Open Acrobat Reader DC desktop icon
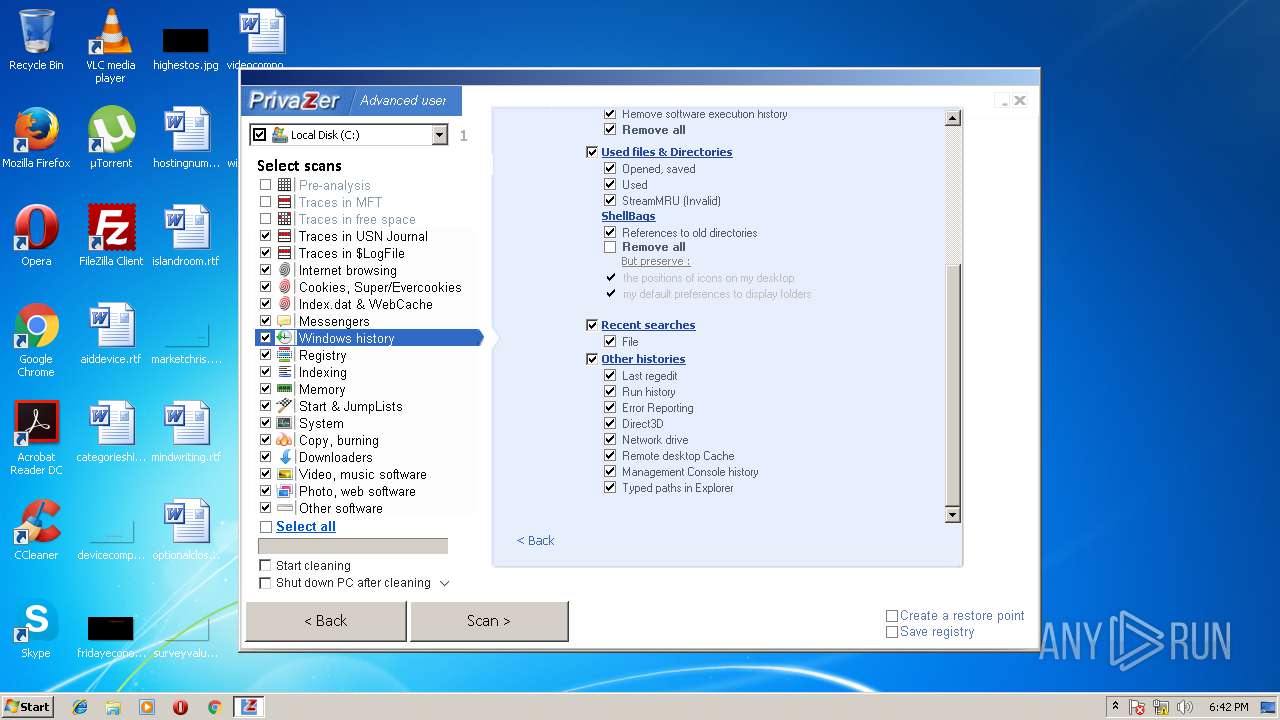Viewport: 1280px width, 720px height. [x=36, y=438]
